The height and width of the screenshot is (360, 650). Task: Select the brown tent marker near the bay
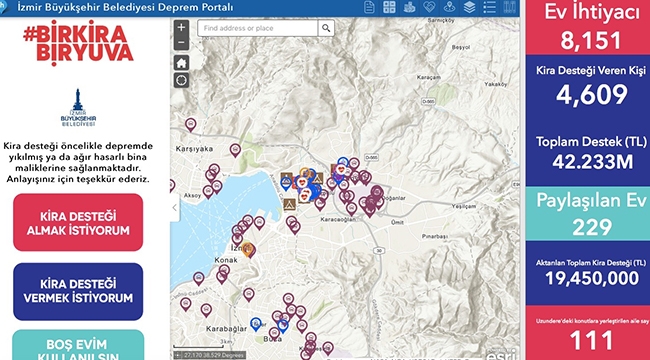pyautogui.click(x=289, y=204)
